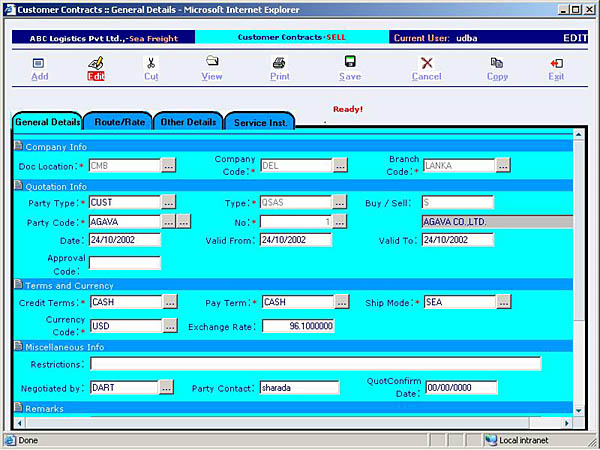Open lookup button for Party Type
This screenshot has width=600, height=450.
[x=168, y=202]
